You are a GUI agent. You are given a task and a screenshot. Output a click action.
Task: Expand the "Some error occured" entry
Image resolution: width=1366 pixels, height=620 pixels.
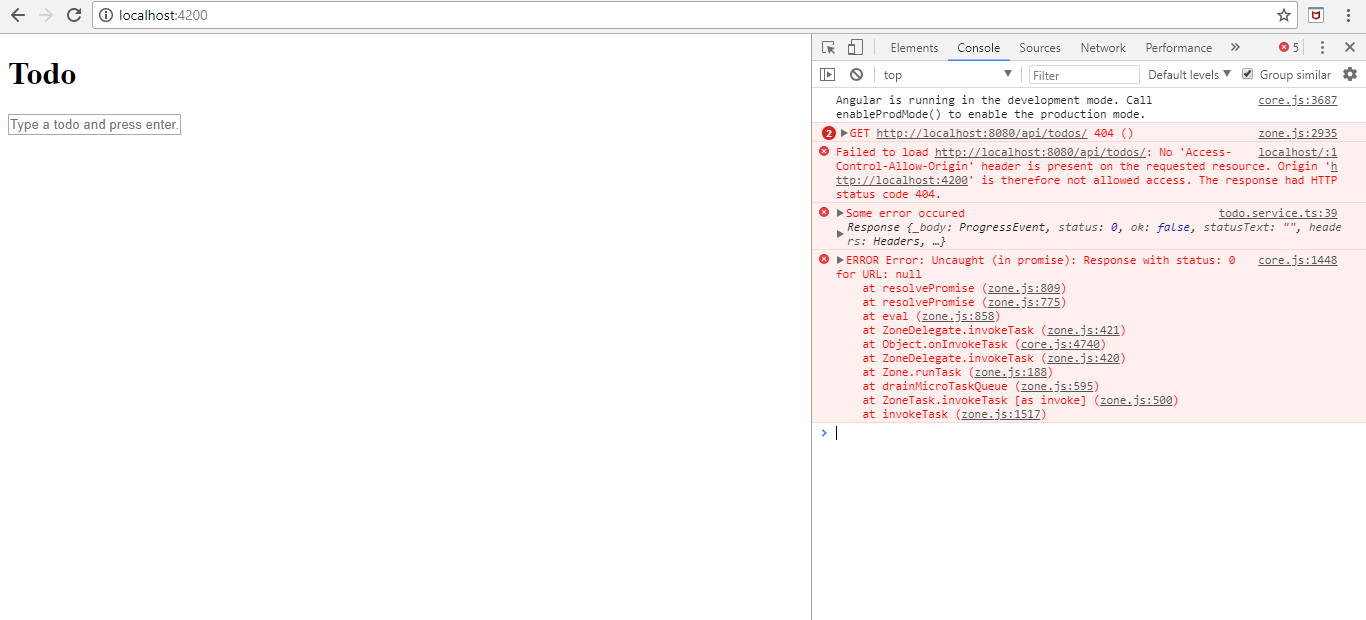pos(840,212)
